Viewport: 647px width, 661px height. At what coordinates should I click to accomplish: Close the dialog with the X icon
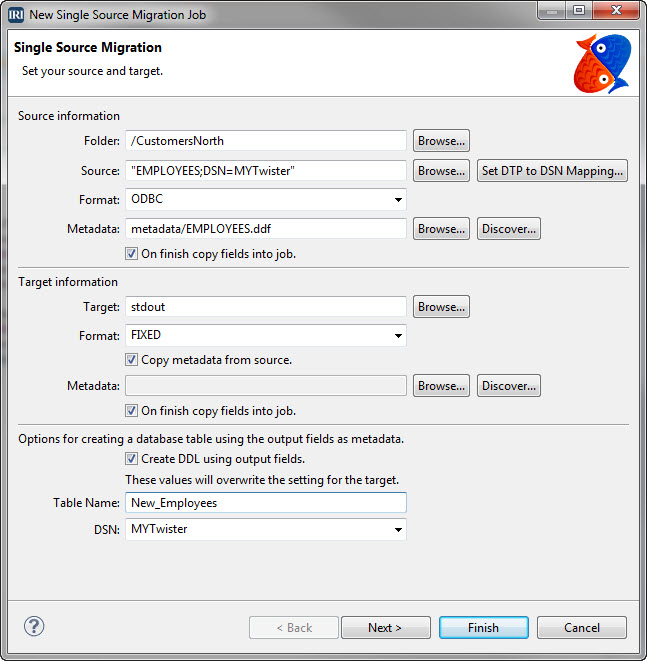pyautogui.click(x=616, y=10)
